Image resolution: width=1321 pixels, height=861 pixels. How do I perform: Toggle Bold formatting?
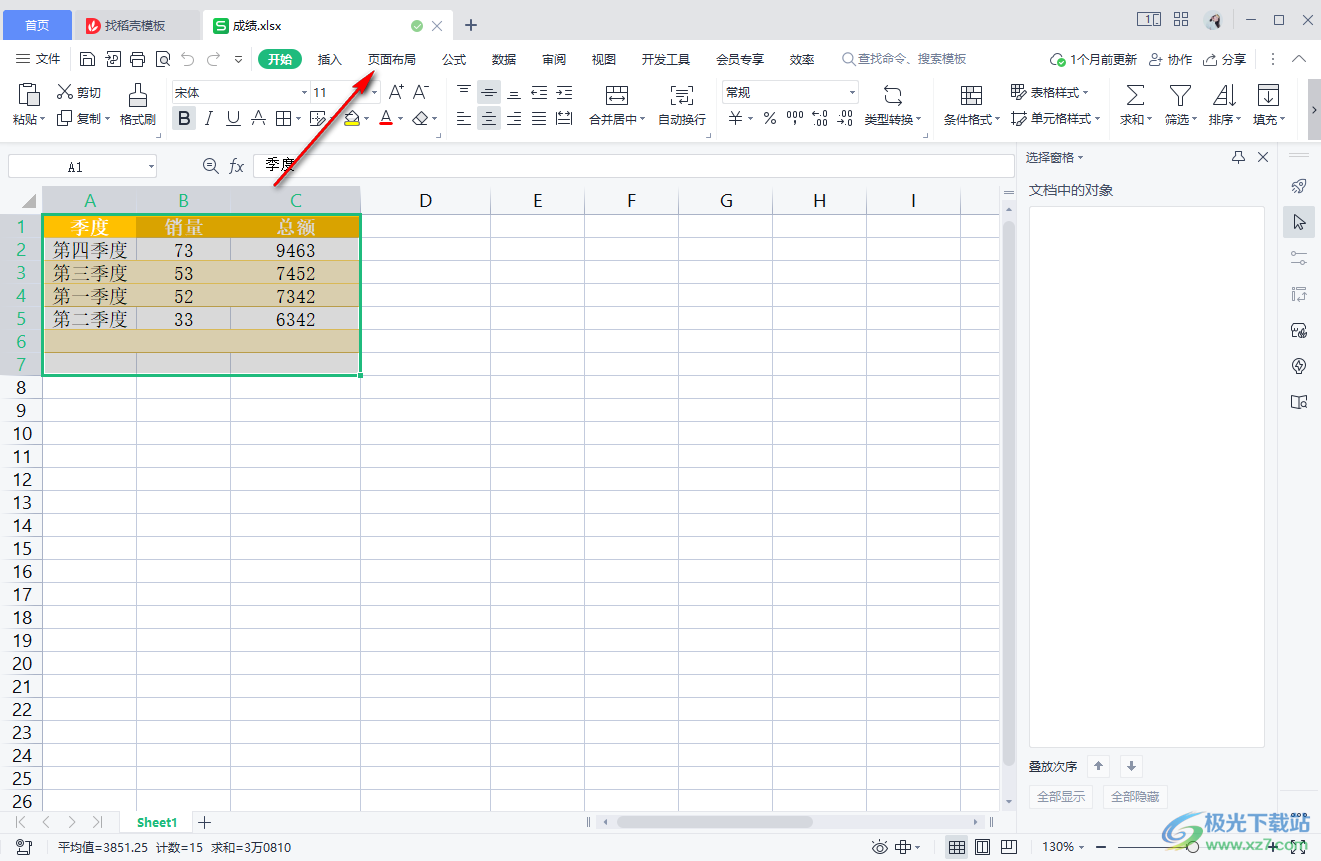184,119
